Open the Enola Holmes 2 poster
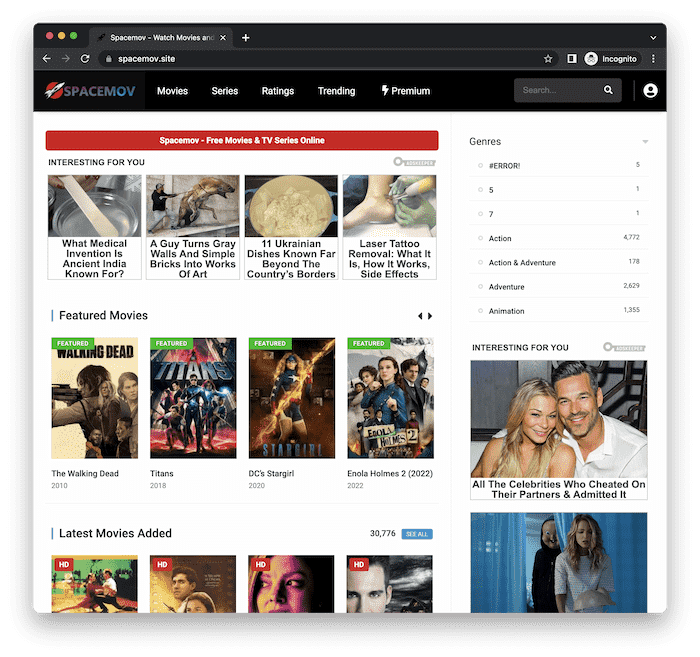 (391, 398)
